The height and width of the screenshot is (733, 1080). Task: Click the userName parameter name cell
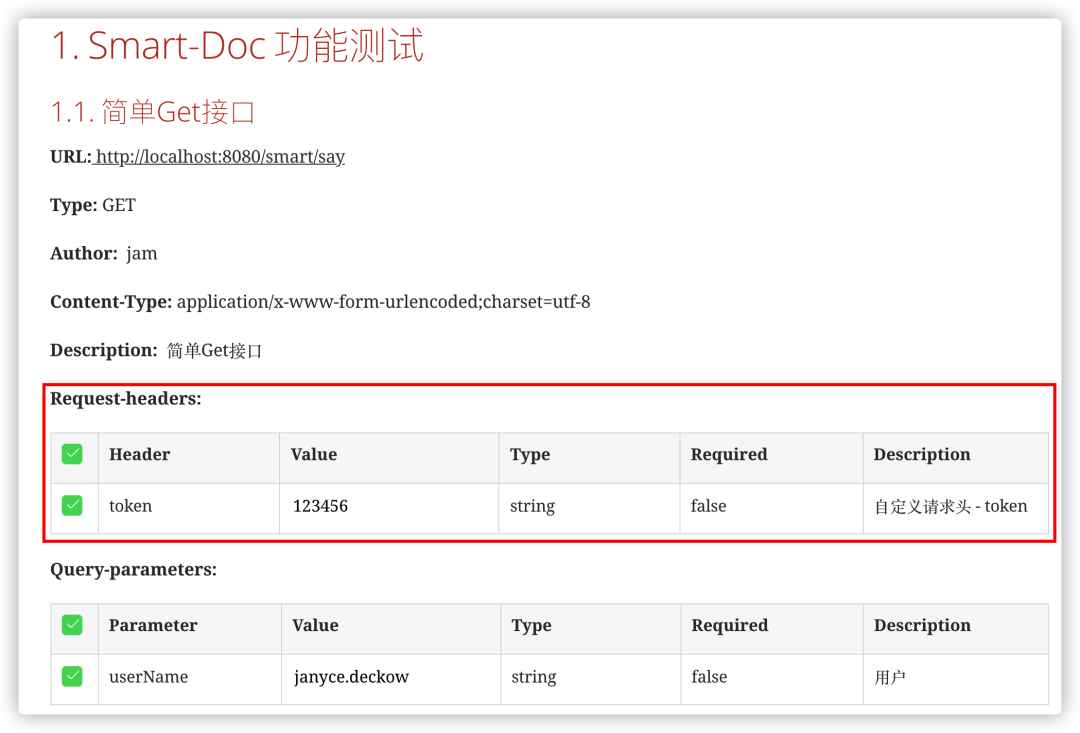tap(189, 679)
